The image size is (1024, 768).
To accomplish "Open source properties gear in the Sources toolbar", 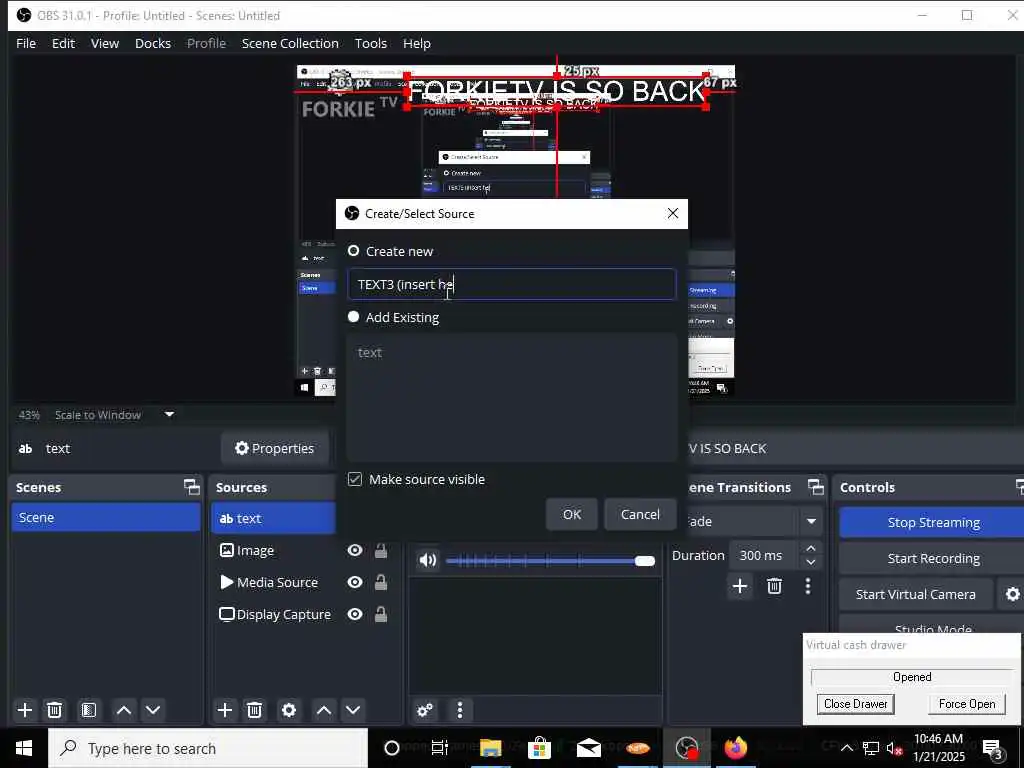I will click(x=289, y=710).
